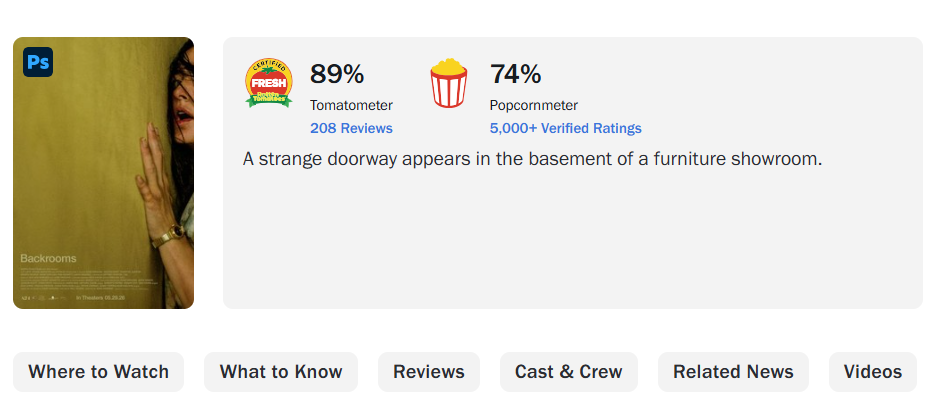The image size is (946, 401).
Task: Jump to Where to Watch section
Action: pyautogui.click(x=98, y=371)
